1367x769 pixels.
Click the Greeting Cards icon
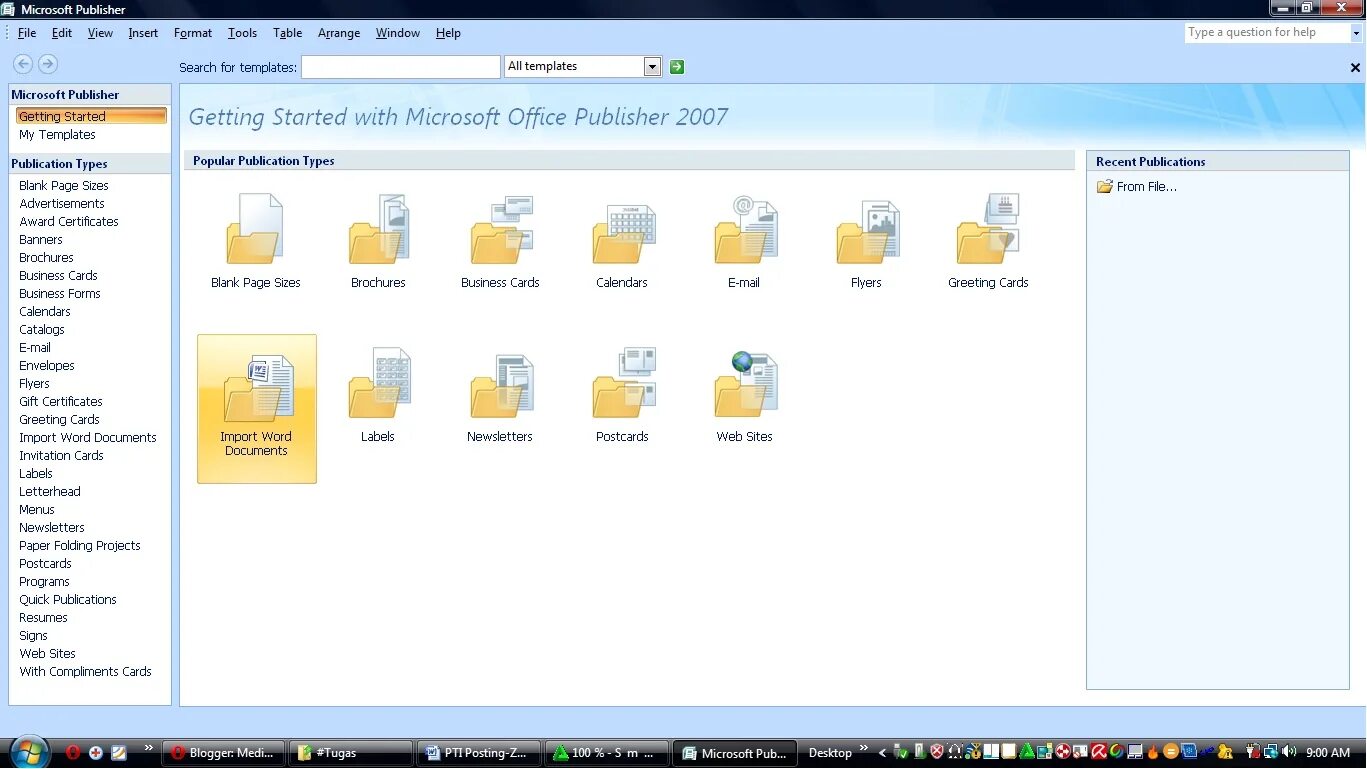tap(988, 235)
